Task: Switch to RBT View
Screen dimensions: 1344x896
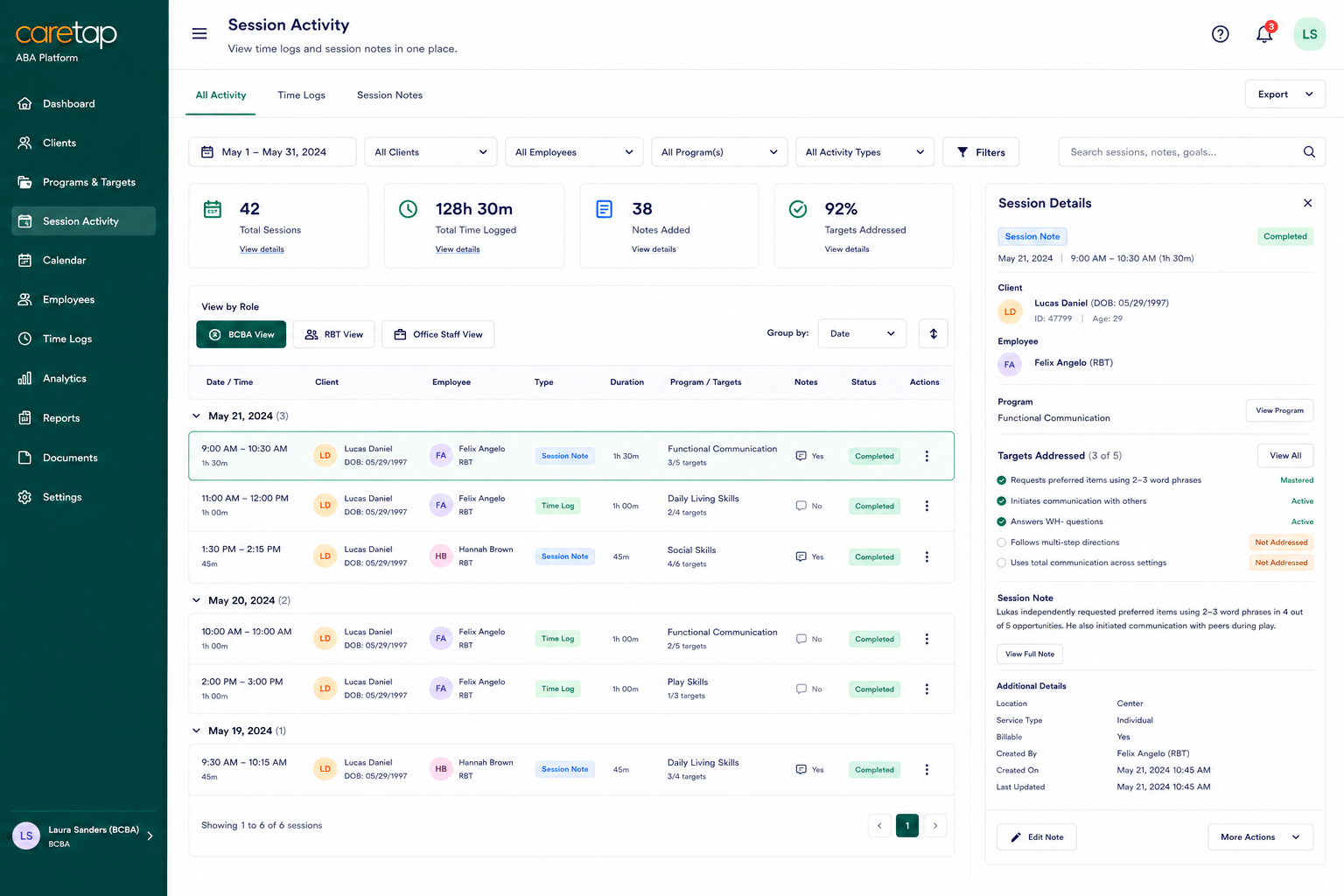Action: [333, 334]
